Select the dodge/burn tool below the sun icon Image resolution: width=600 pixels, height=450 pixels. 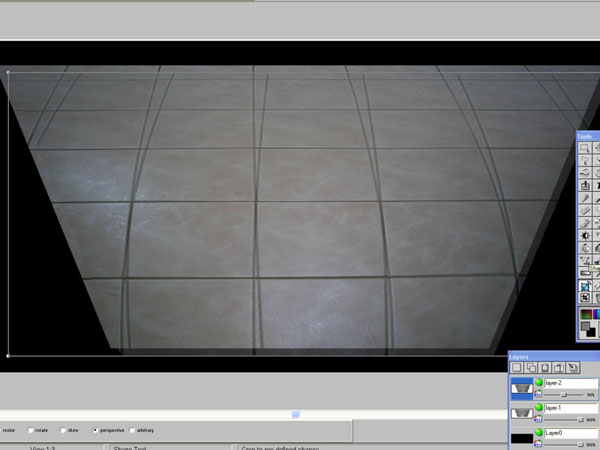point(584,248)
